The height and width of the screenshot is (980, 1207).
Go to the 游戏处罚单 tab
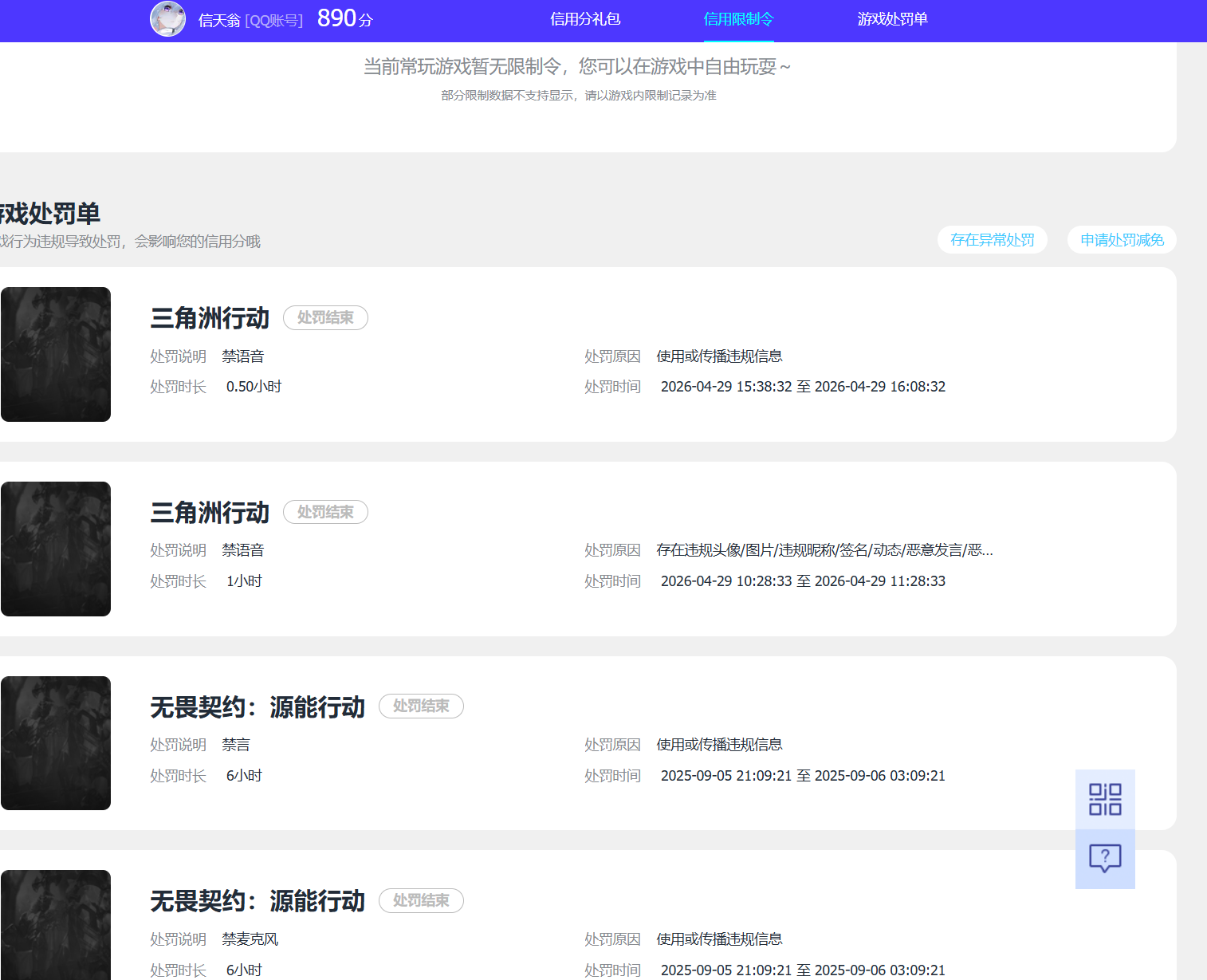(892, 19)
